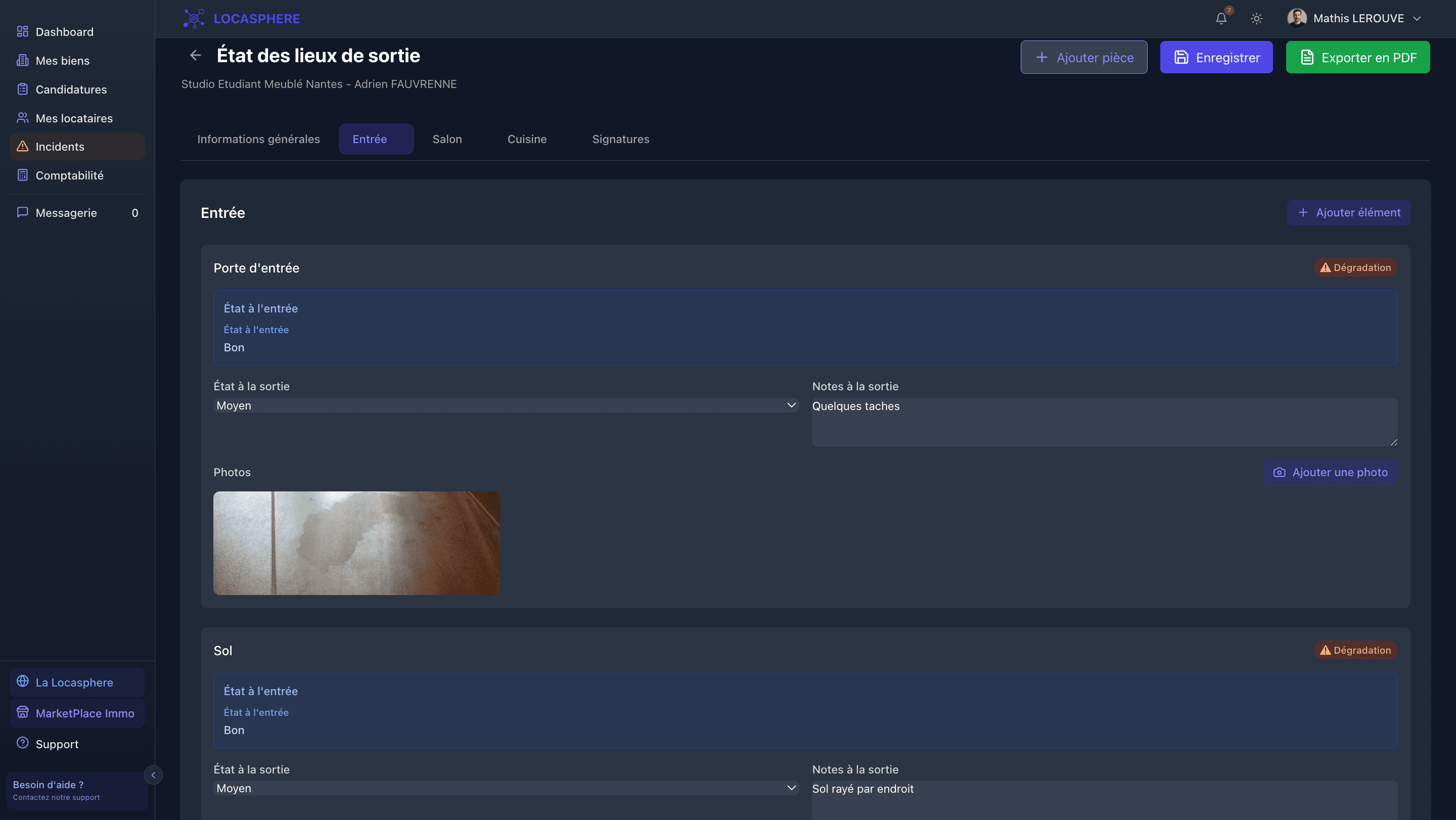
Task: Switch to the Signatures tab
Action: (620, 139)
